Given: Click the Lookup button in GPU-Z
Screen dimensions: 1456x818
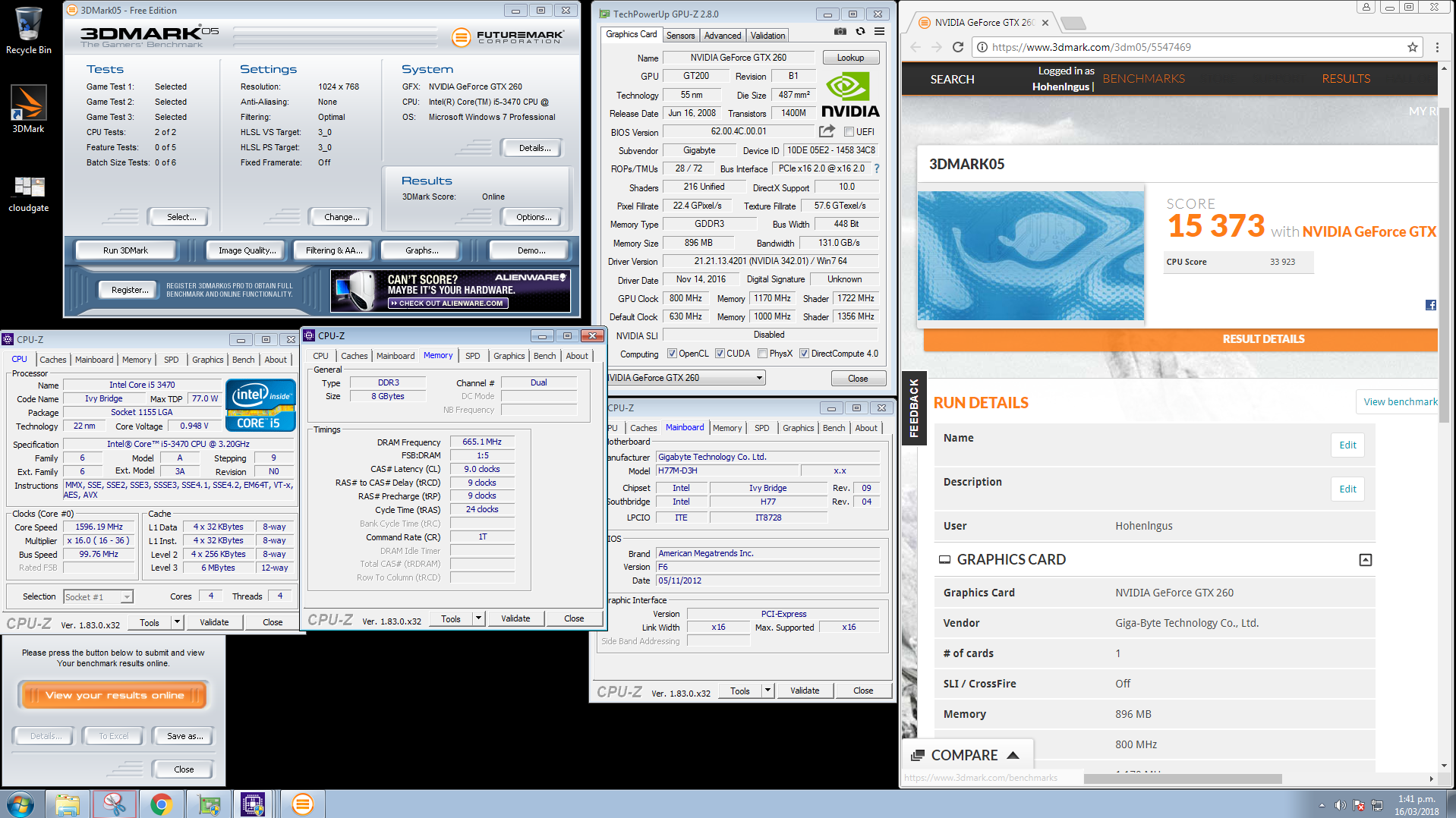Looking at the screenshot, I should 850,58.
